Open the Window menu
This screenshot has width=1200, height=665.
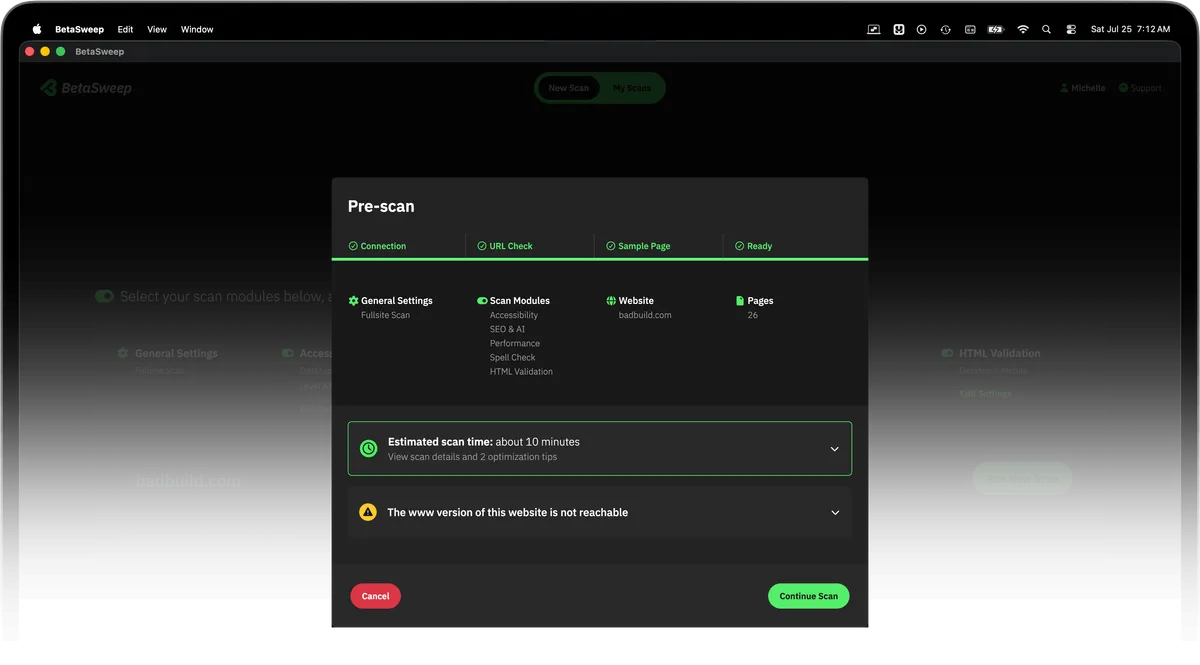pos(197,29)
